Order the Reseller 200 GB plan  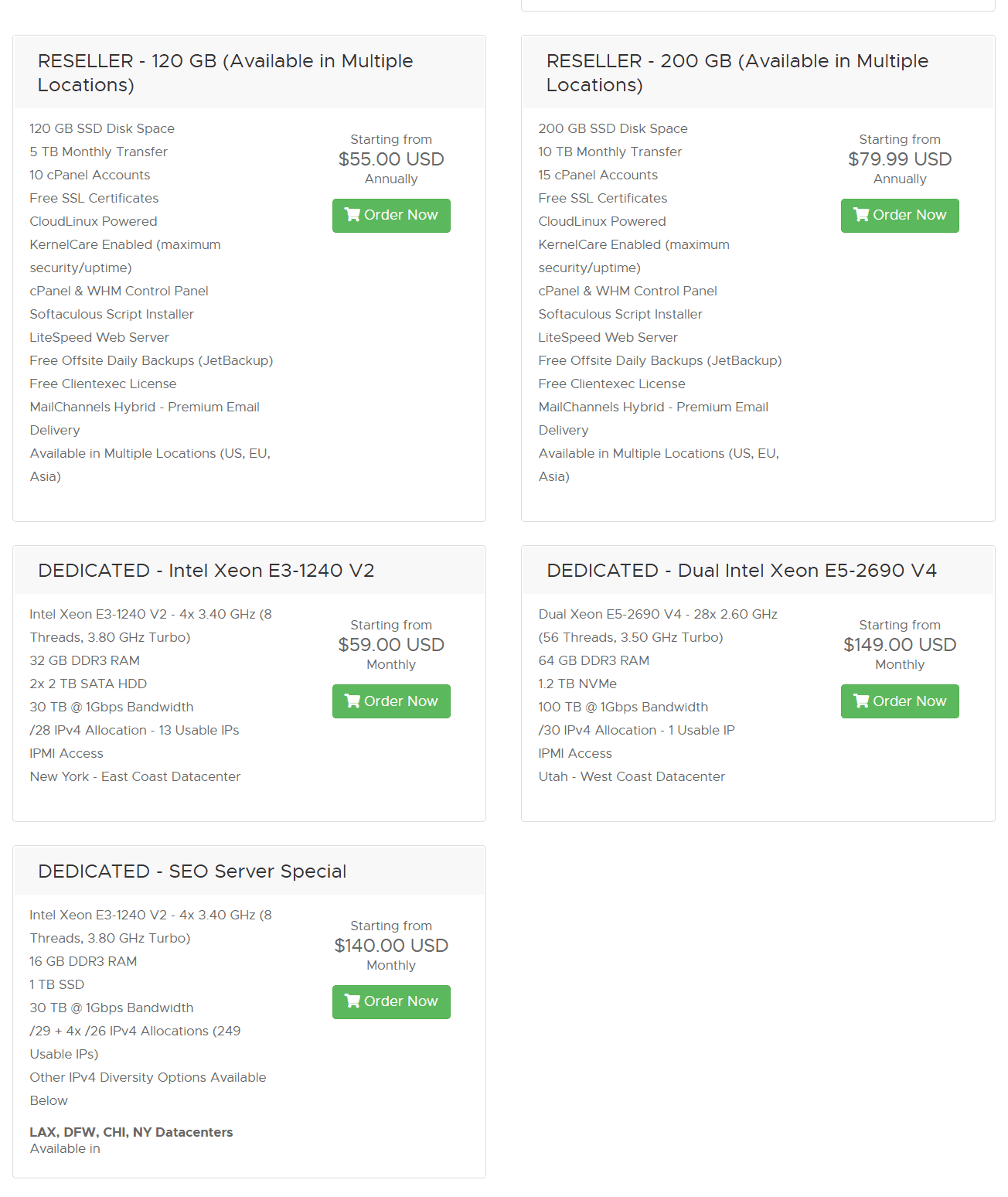click(900, 216)
